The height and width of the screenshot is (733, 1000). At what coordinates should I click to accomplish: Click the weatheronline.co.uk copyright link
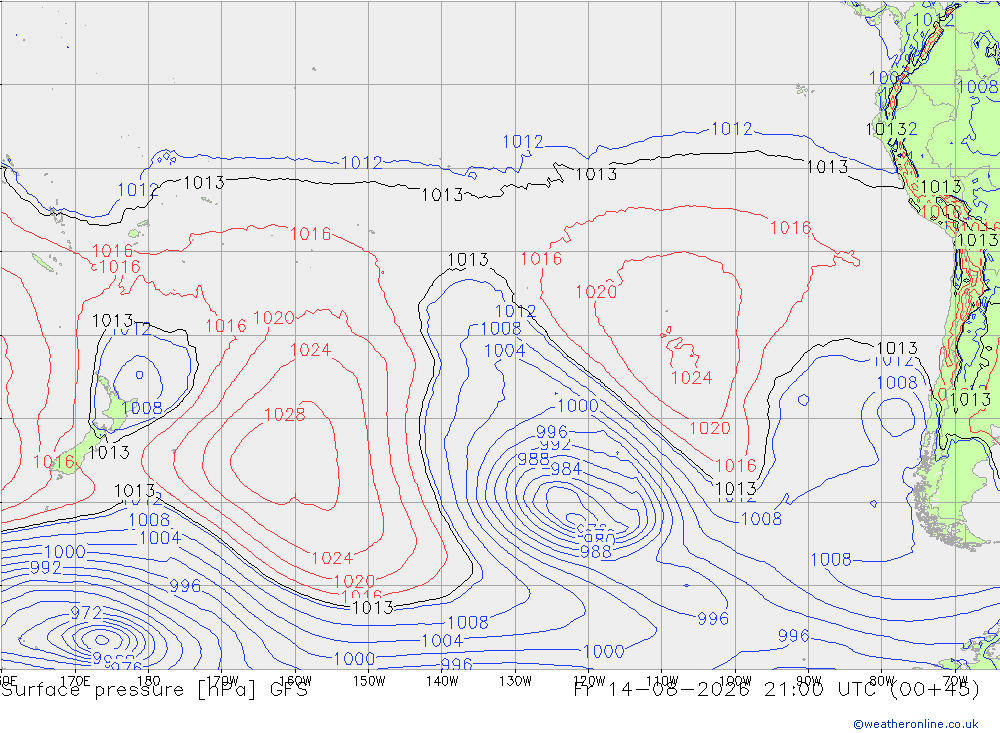click(915, 723)
